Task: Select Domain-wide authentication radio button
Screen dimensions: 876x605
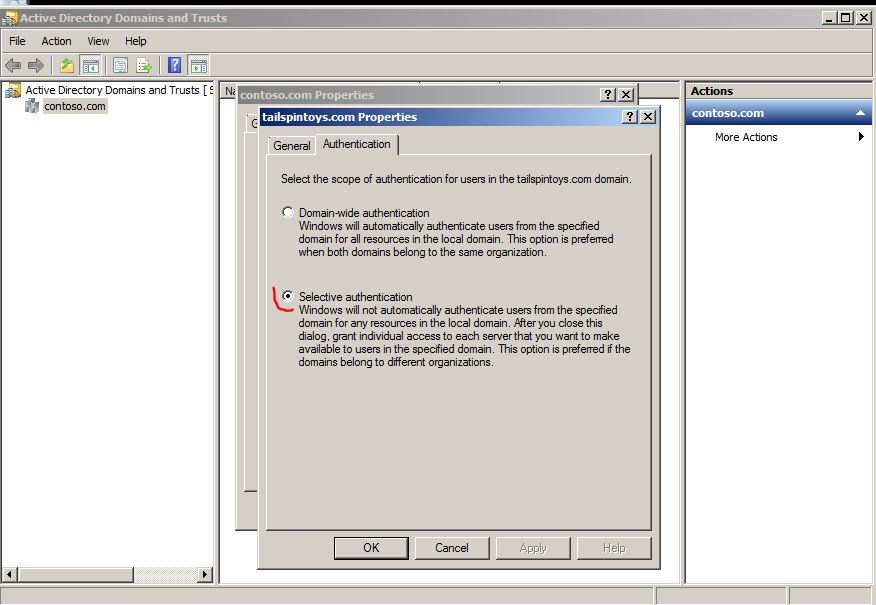Action: point(288,212)
